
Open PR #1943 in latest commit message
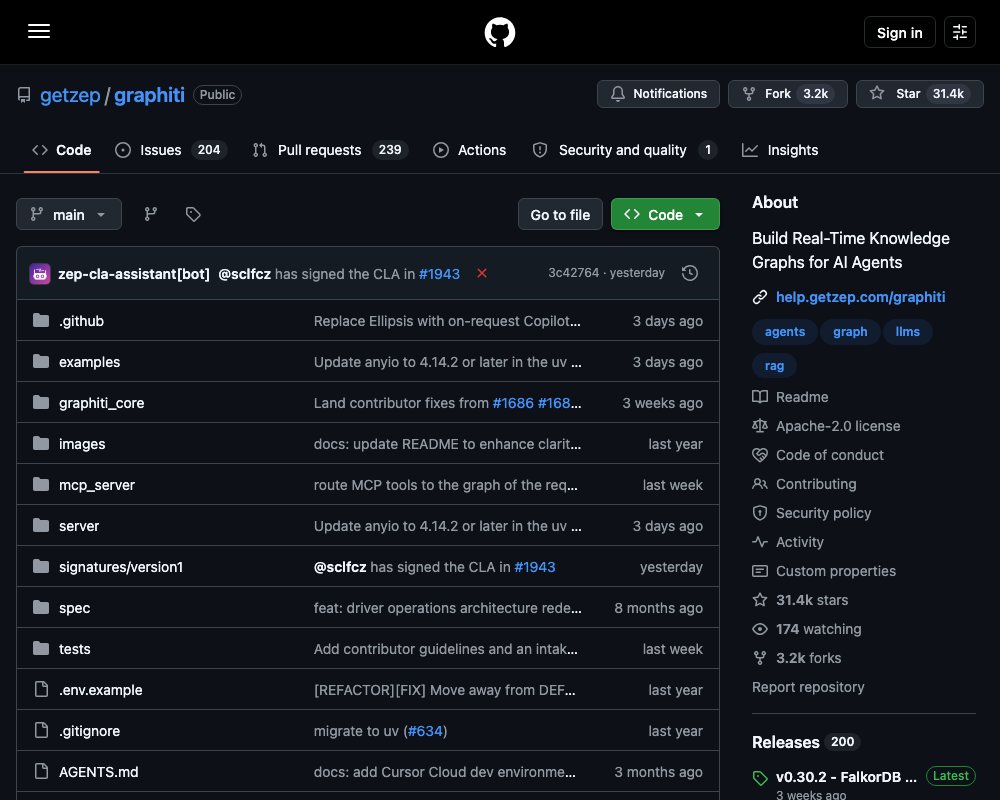coord(439,274)
